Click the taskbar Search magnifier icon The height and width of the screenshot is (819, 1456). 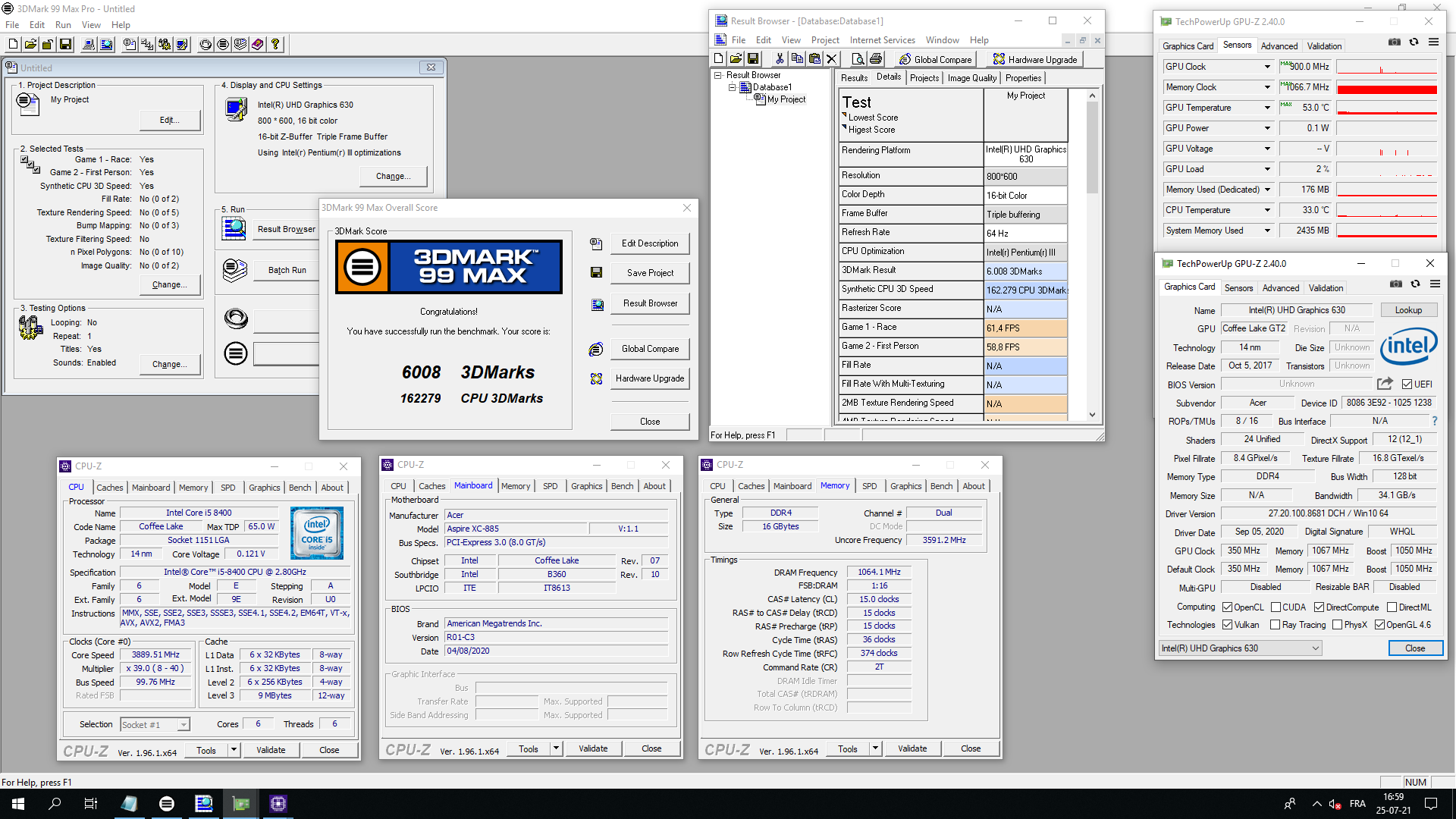(x=55, y=804)
